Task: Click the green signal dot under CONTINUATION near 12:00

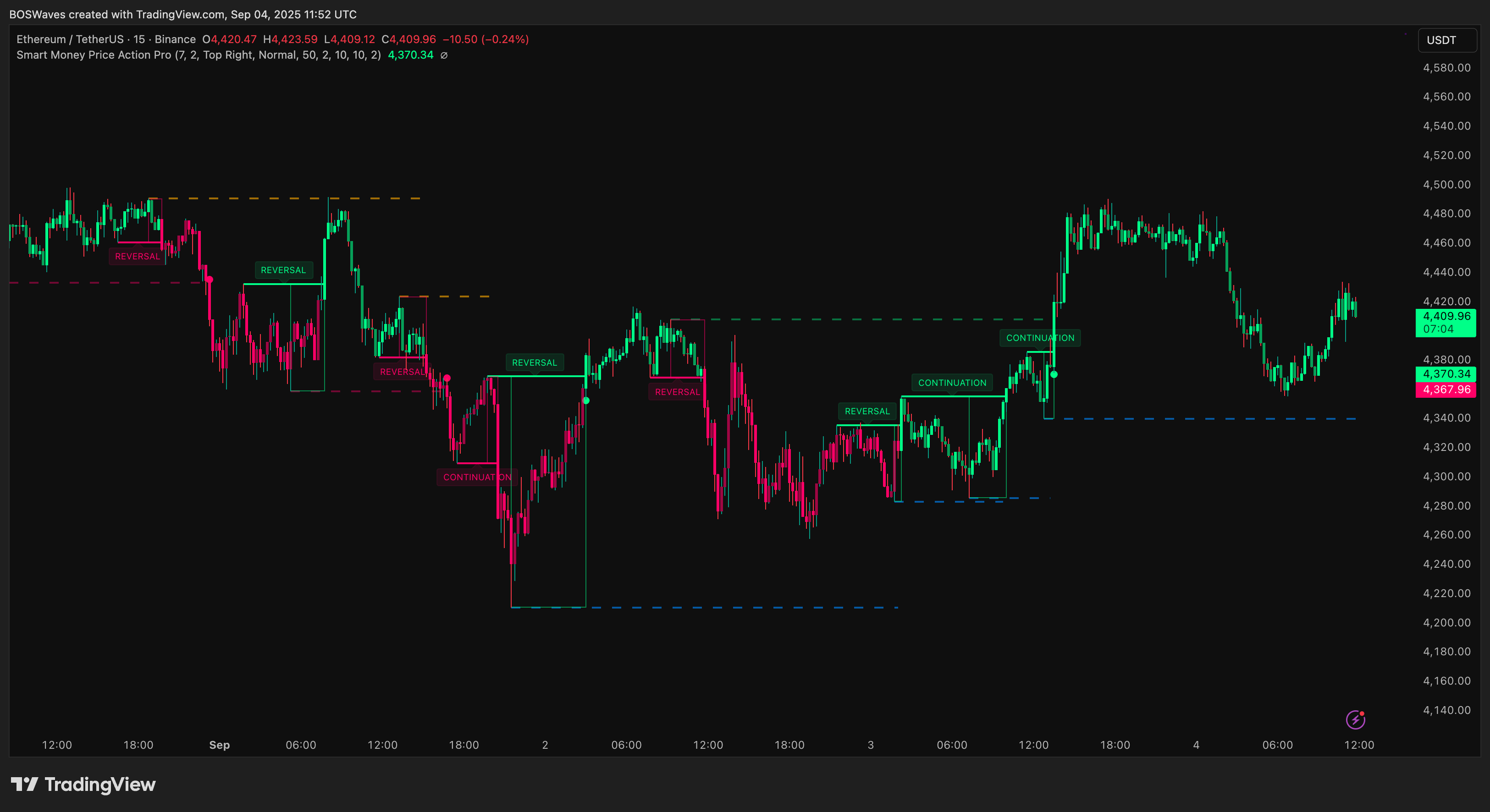Action: (1054, 374)
